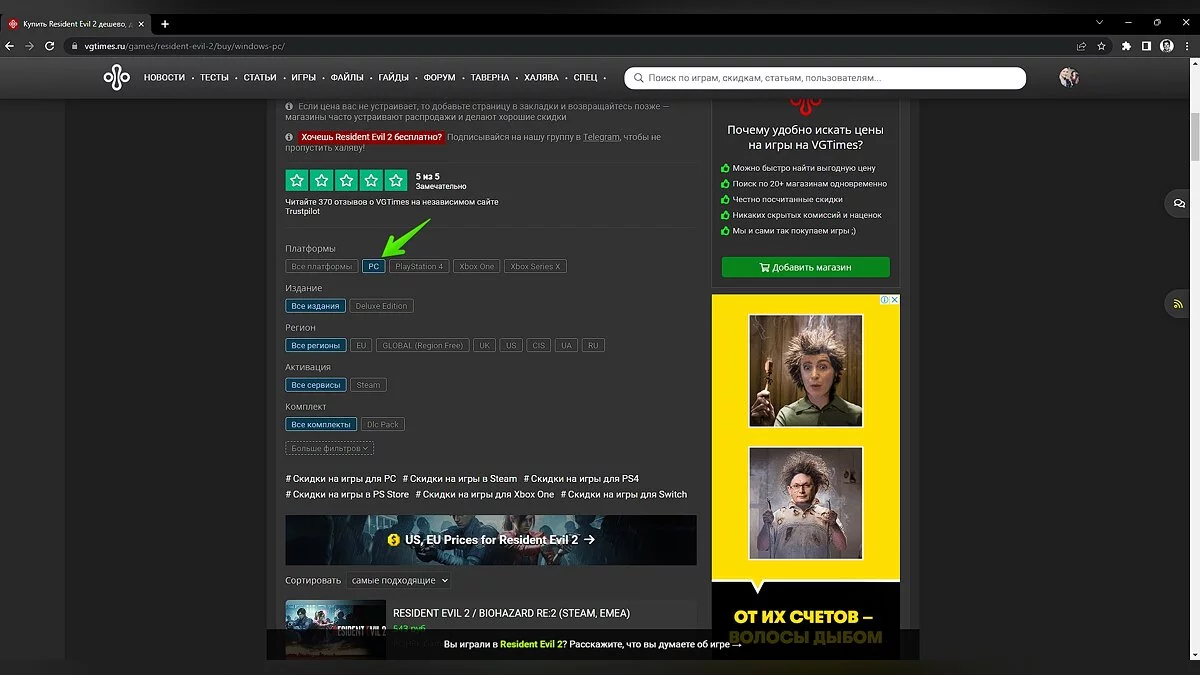
Task: Click the green Добавить магазин button
Action: pyautogui.click(x=806, y=267)
